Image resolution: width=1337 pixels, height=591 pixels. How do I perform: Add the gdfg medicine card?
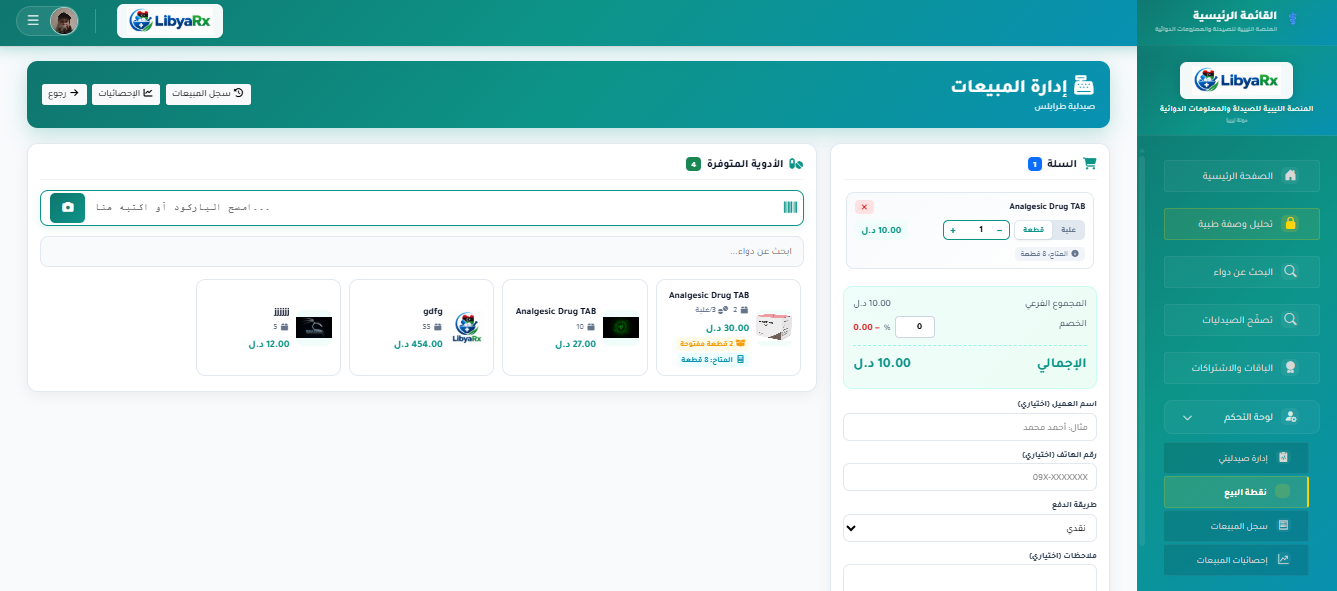(x=421, y=327)
